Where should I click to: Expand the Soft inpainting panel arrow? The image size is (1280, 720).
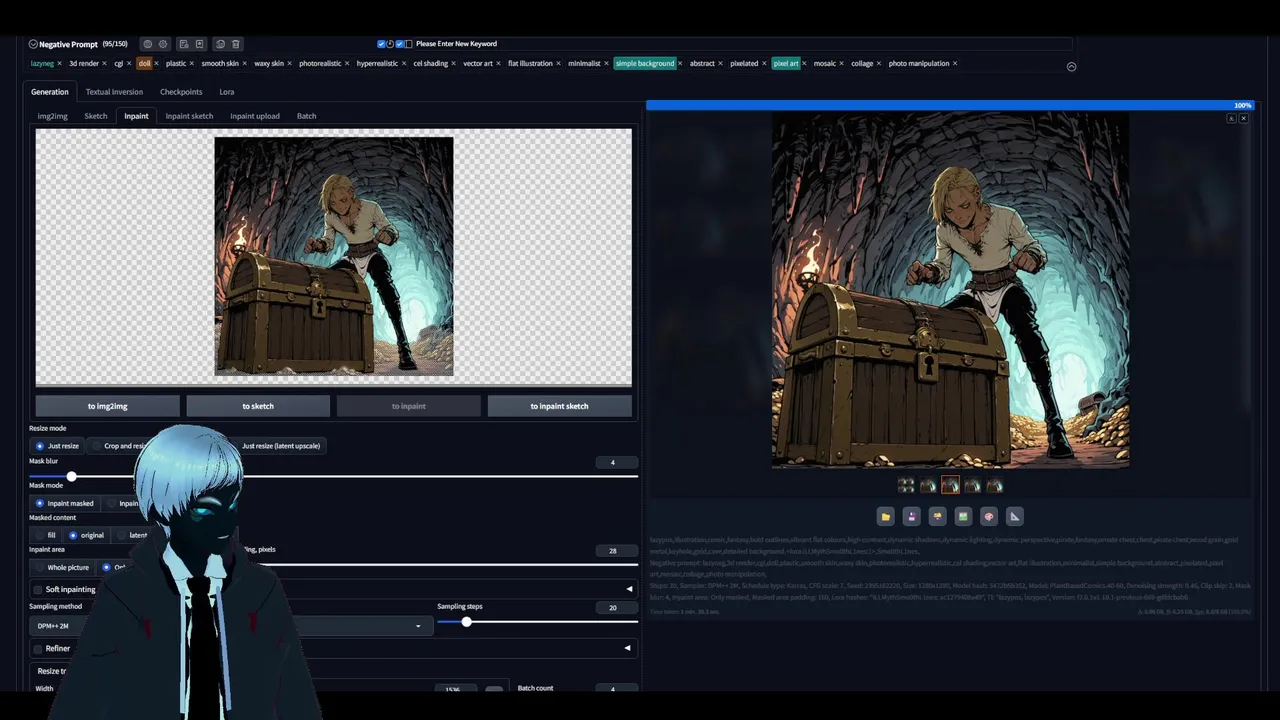[x=629, y=589]
